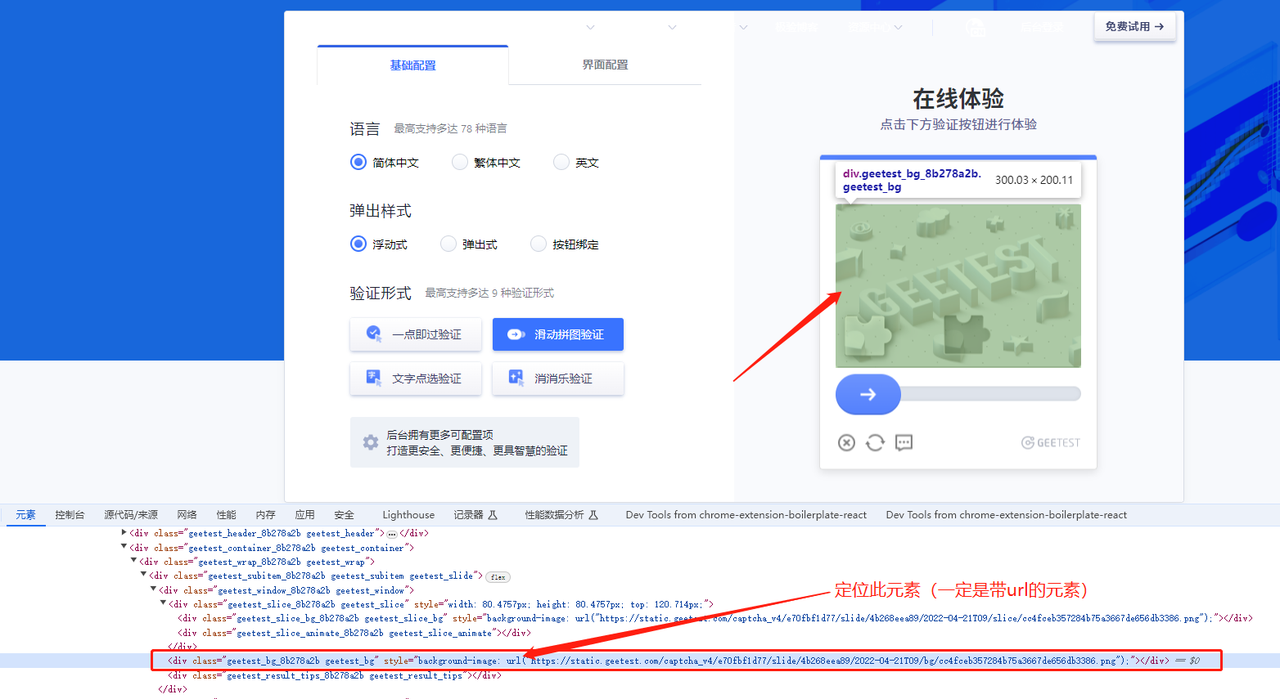Screen dimensions: 1280x699
Task: Click the 文字点选验证 button
Action: 415,378
